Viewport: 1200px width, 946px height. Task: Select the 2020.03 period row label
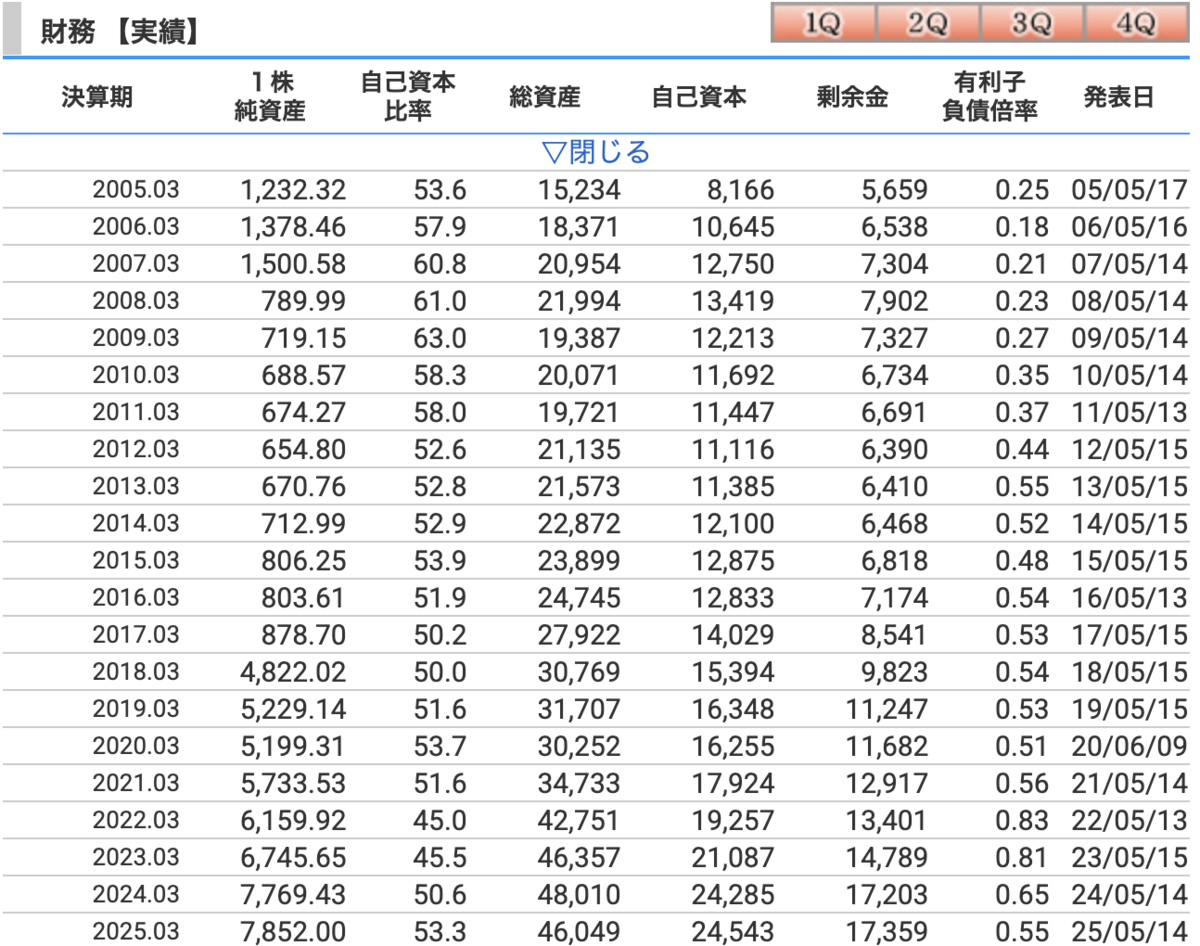(x=136, y=745)
